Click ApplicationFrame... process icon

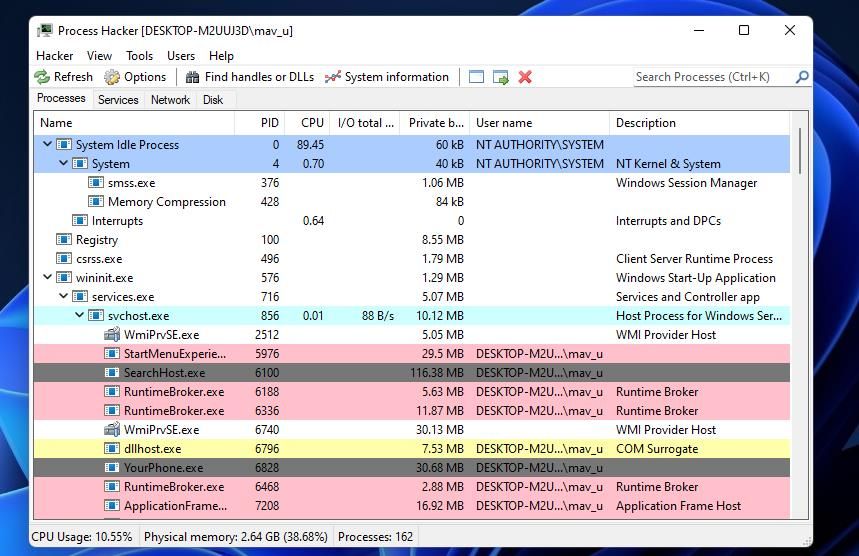(112, 506)
